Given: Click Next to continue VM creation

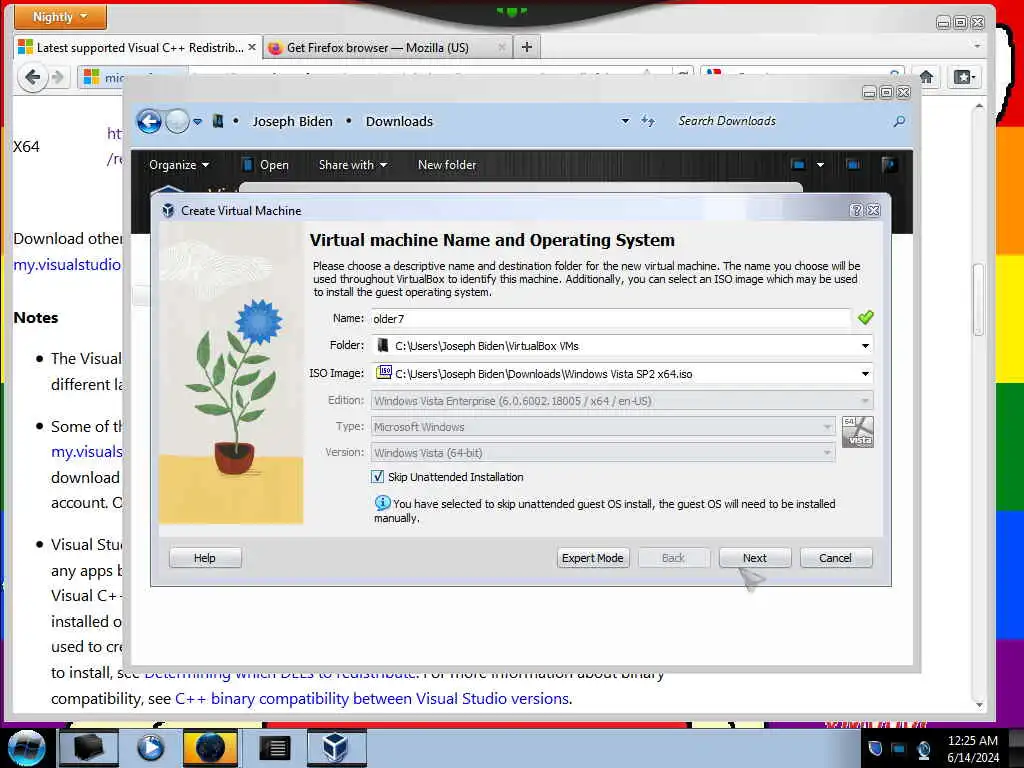Looking at the screenshot, I should point(754,558).
